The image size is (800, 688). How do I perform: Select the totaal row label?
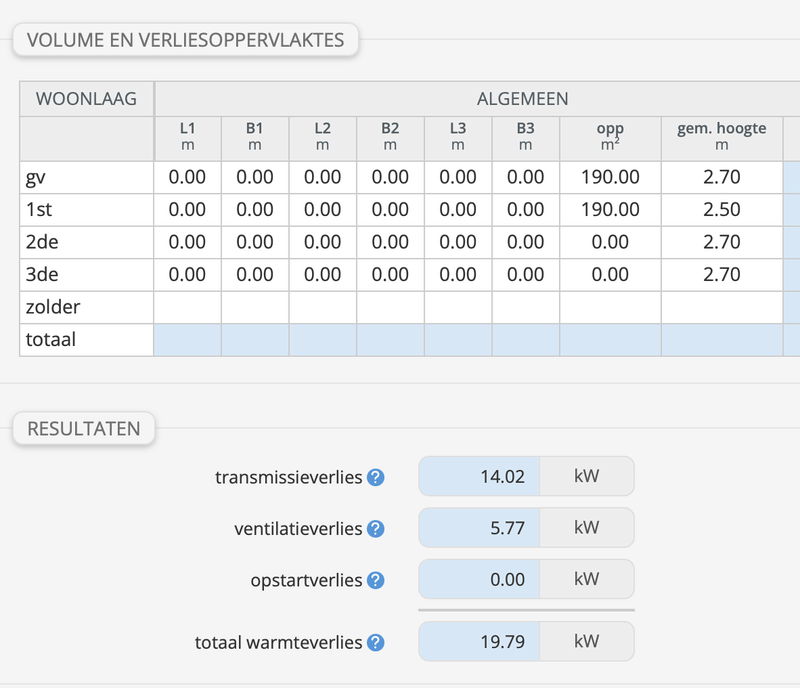click(52, 339)
